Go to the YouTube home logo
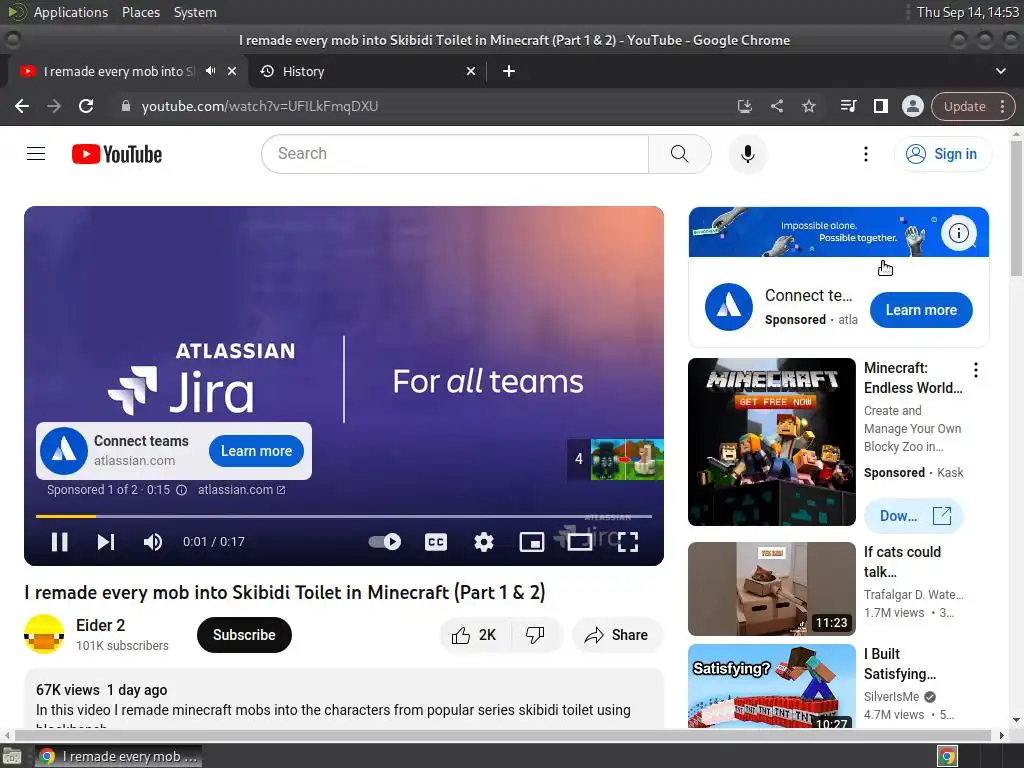Screen dimensions: 1024x768 [x=117, y=154]
